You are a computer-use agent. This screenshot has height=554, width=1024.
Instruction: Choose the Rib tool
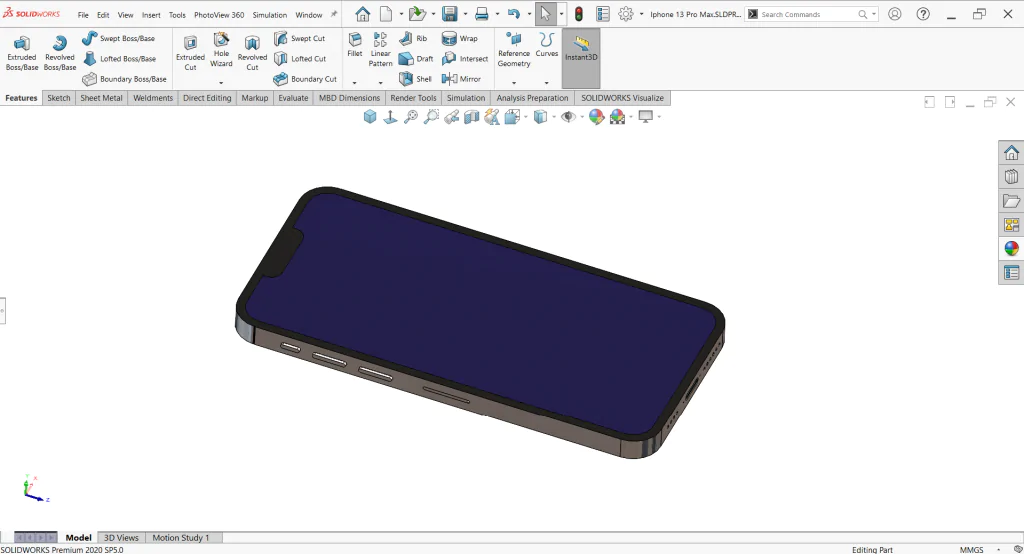click(413, 39)
